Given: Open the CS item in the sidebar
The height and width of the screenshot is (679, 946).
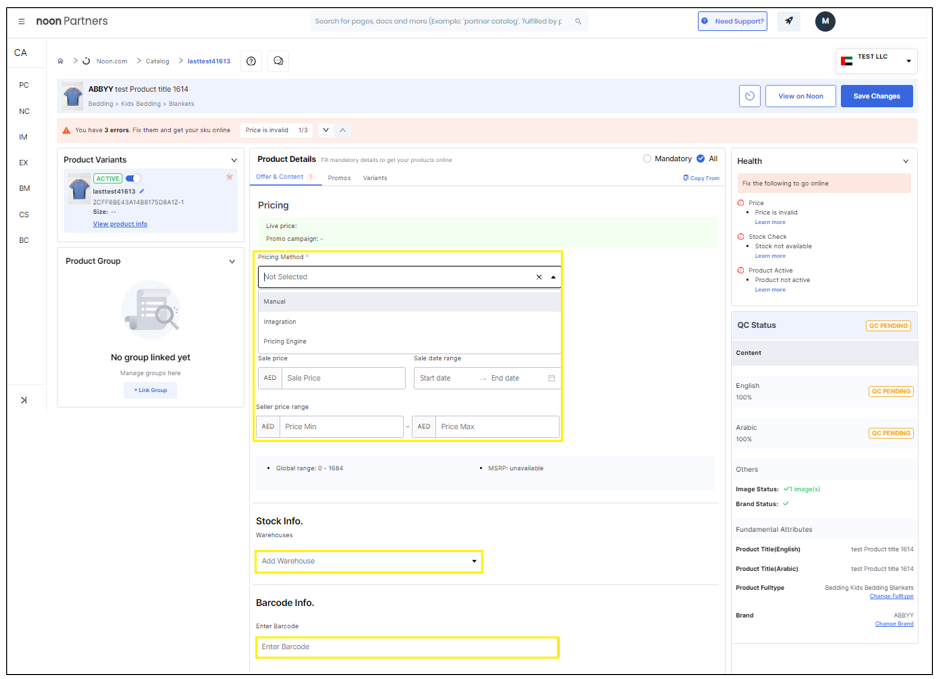Looking at the screenshot, I should point(24,214).
